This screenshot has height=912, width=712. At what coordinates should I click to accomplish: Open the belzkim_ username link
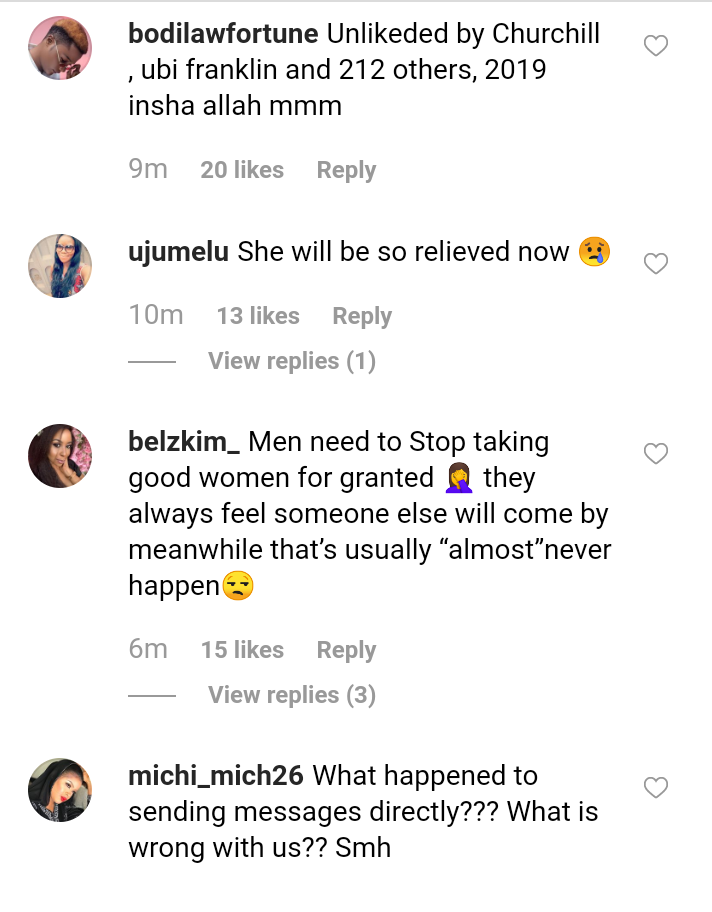tap(184, 442)
